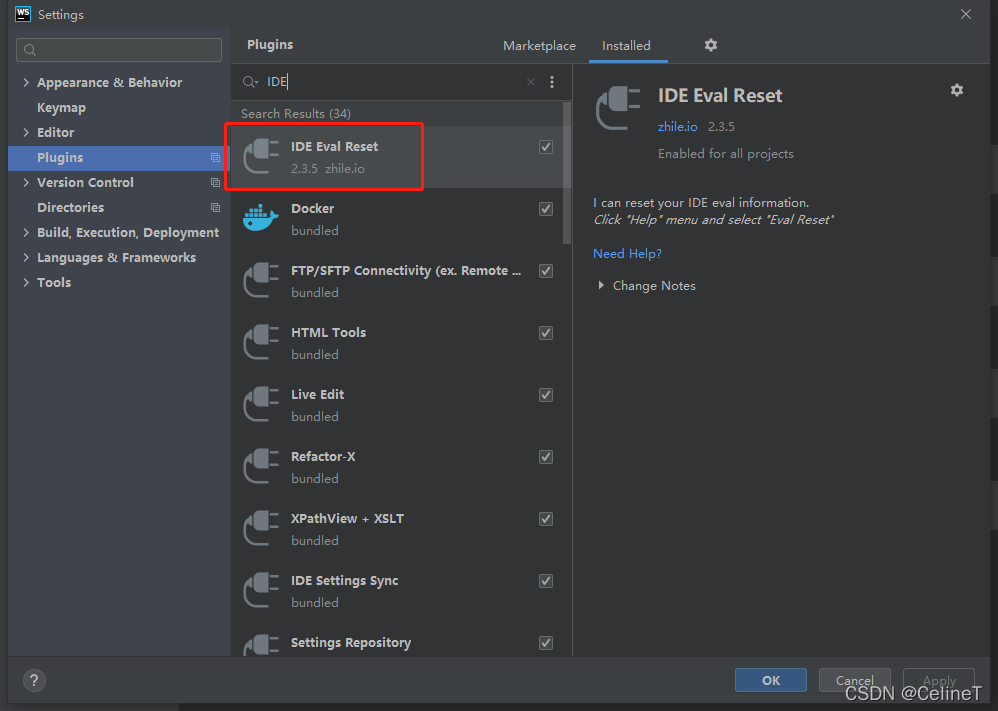Clear the plugin search text with X icon
The width and height of the screenshot is (998, 711).
coord(531,82)
